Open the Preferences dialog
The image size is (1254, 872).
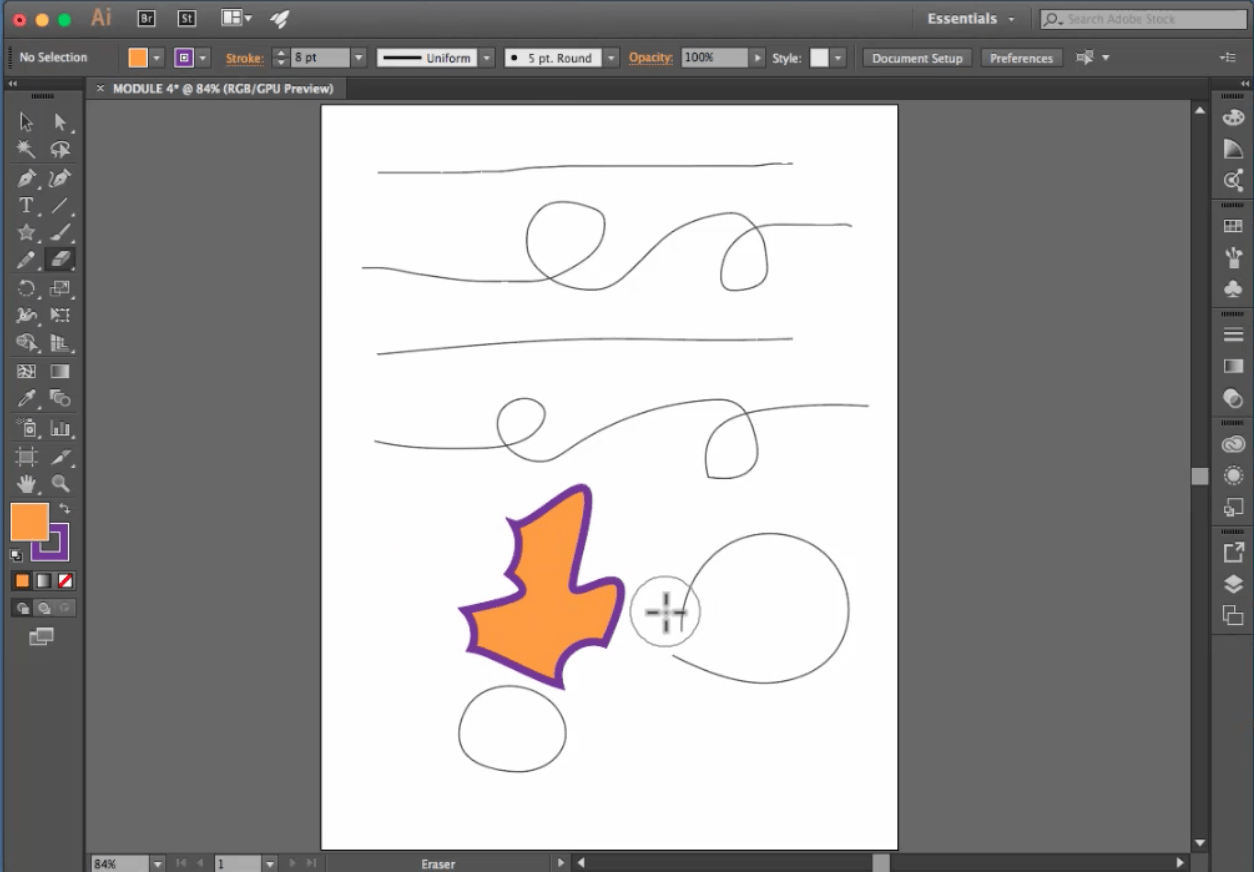[1021, 57]
